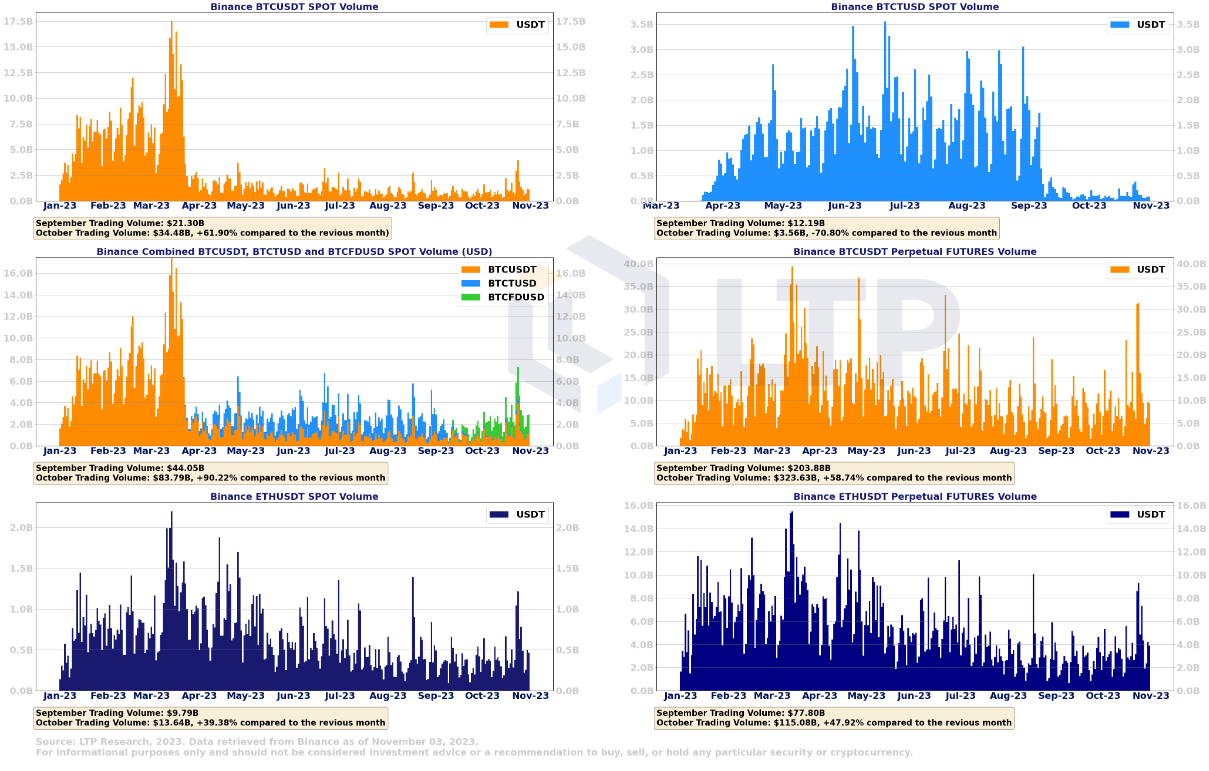This screenshot has height=771, width=1209.
Task: Click the blue BTCTUSD swatch in combined chart legend
Action: (x=471, y=284)
